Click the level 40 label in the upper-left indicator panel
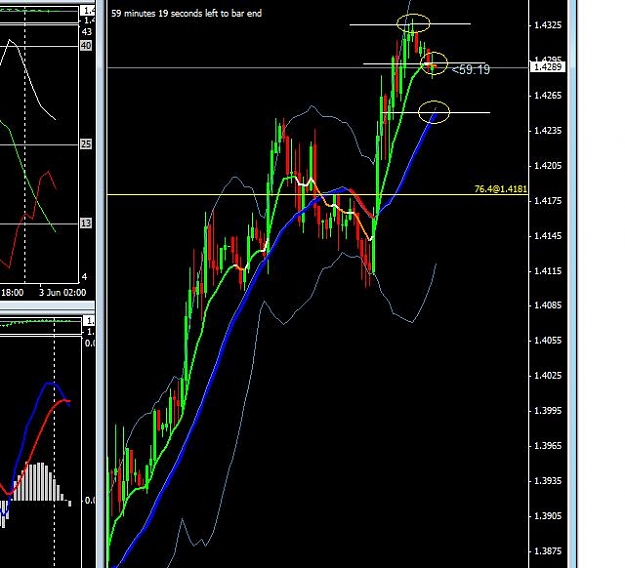The image size is (625, 568). pyautogui.click(x=86, y=45)
